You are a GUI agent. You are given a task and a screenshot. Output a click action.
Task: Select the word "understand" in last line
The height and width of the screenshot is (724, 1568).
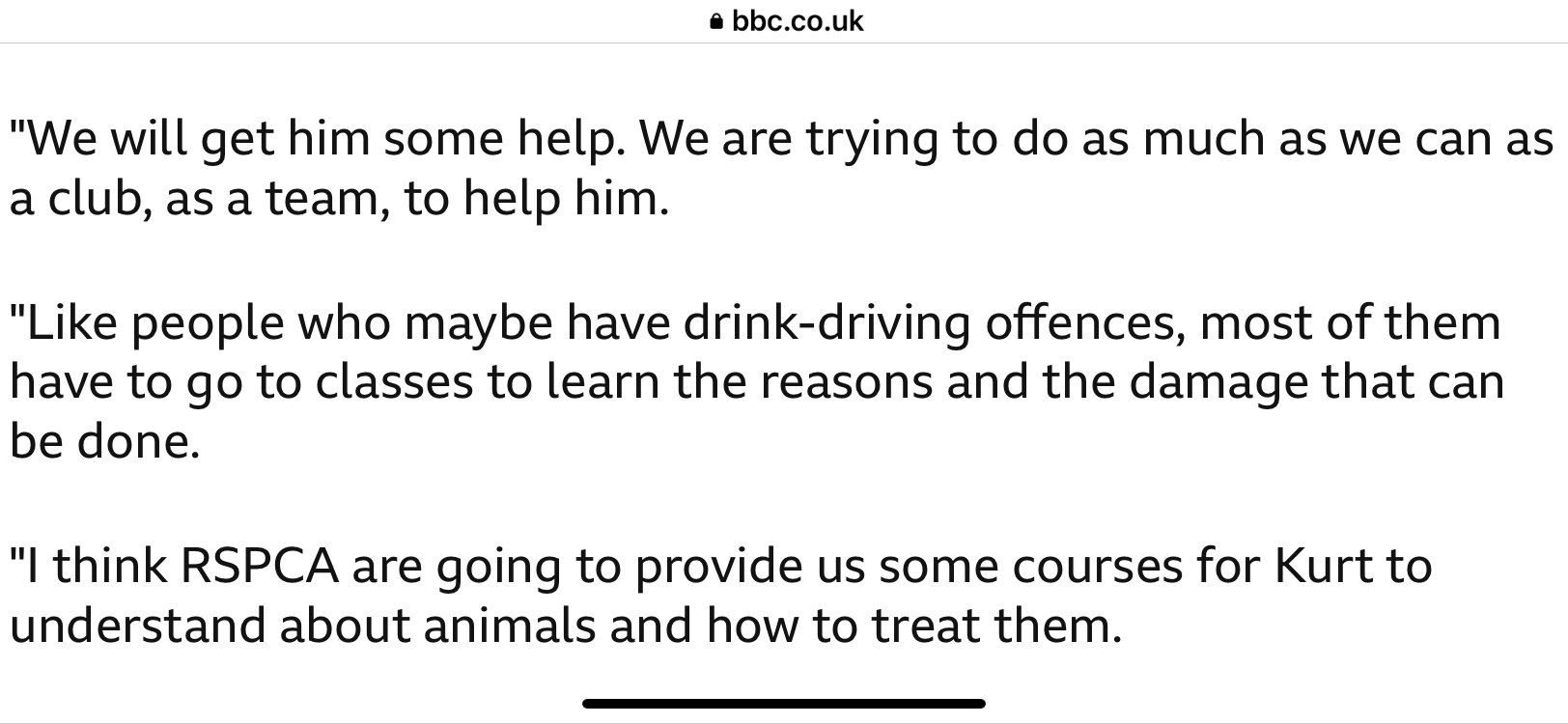(x=138, y=627)
